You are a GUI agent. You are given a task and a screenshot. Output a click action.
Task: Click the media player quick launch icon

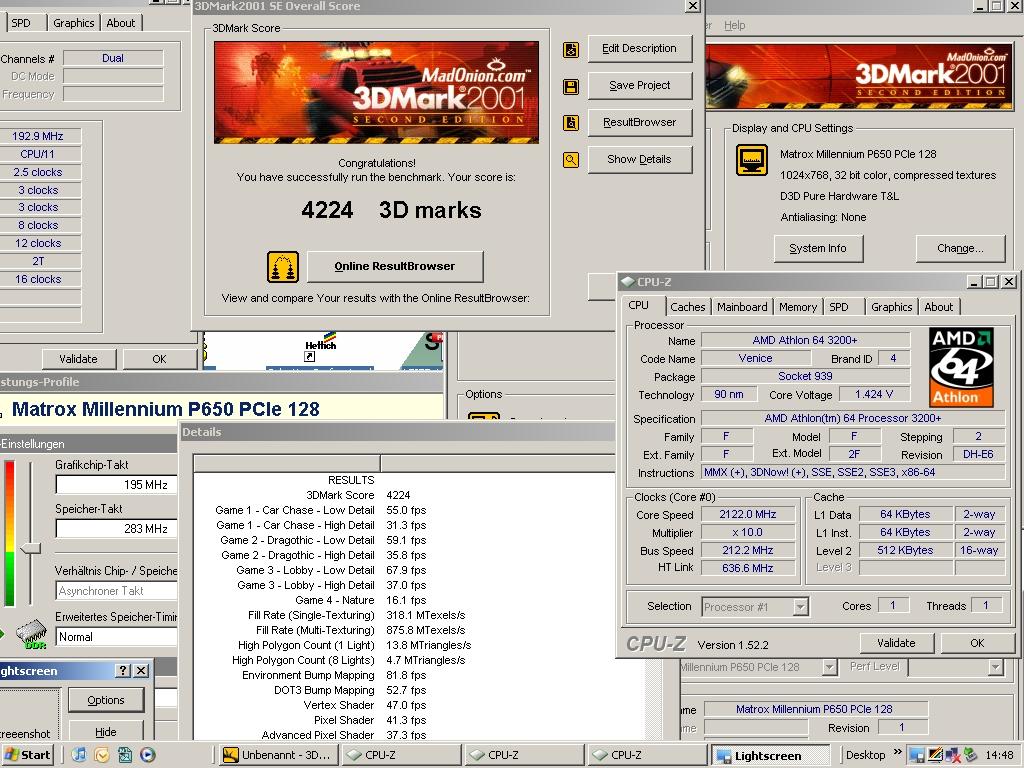tap(148, 755)
